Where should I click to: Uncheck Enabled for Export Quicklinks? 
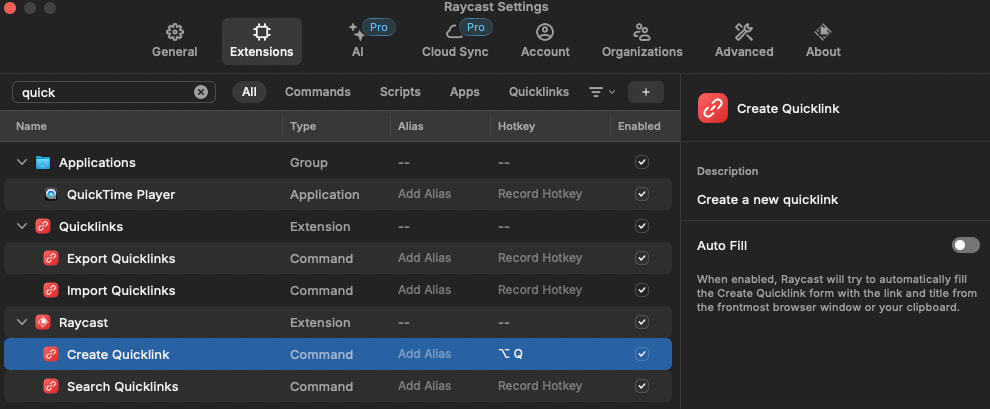pos(642,258)
